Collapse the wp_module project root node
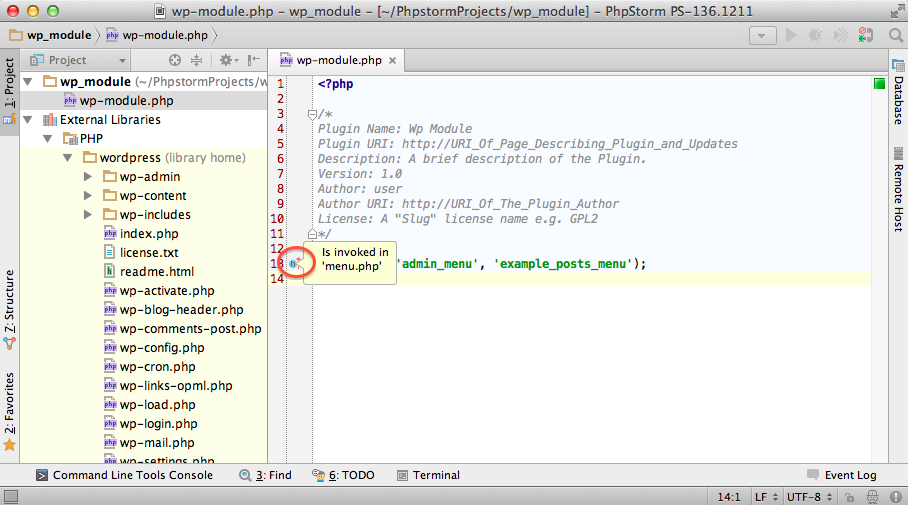This screenshot has height=505, width=908. coord(28,82)
